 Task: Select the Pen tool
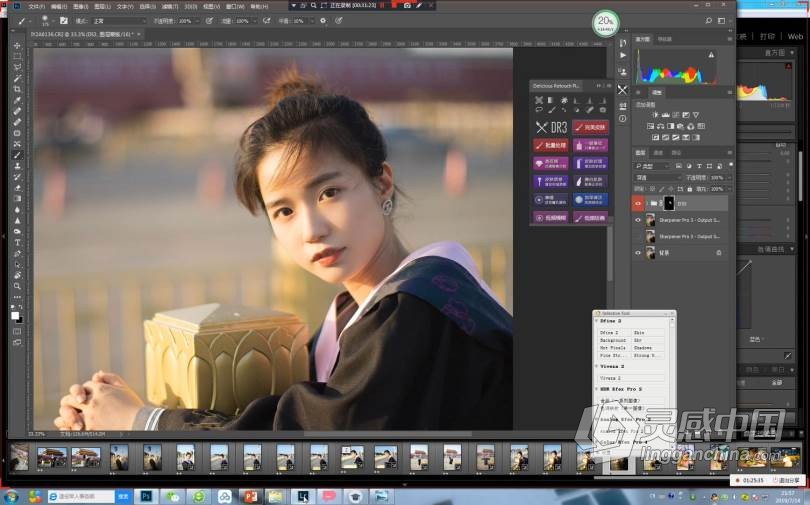[x=17, y=254]
